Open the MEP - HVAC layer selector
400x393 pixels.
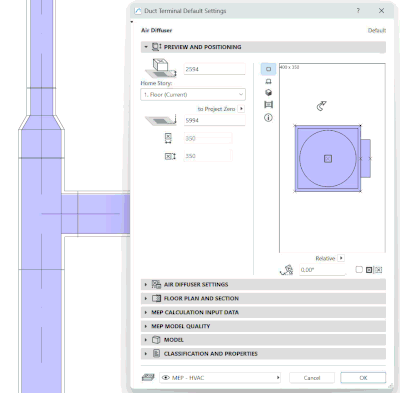coord(220,378)
